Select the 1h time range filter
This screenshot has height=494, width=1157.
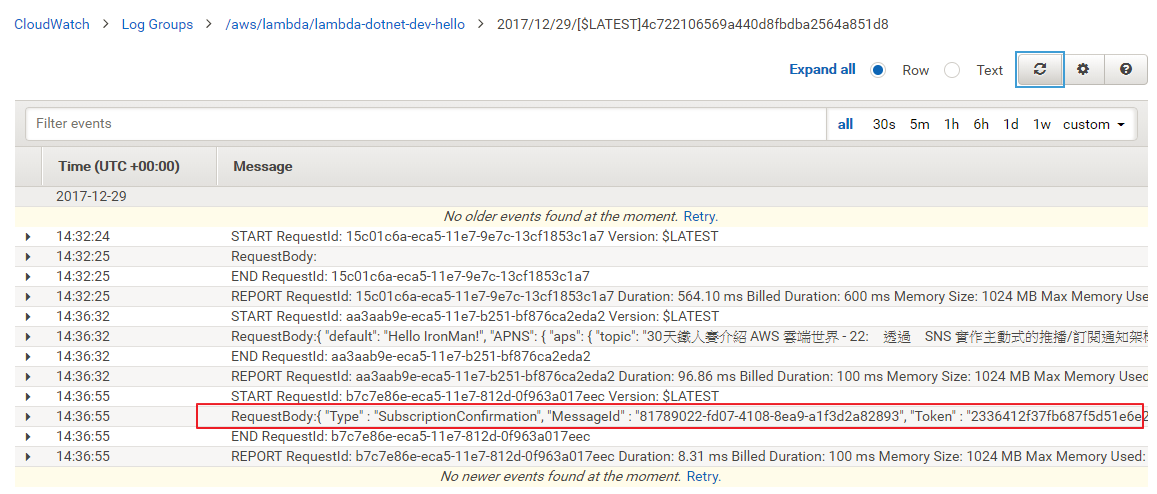point(951,124)
